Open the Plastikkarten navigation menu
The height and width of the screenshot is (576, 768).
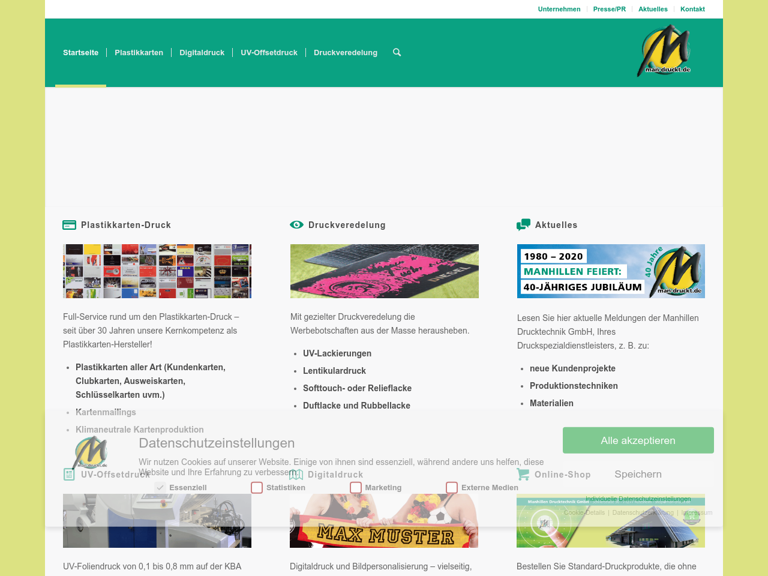coord(138,53)
